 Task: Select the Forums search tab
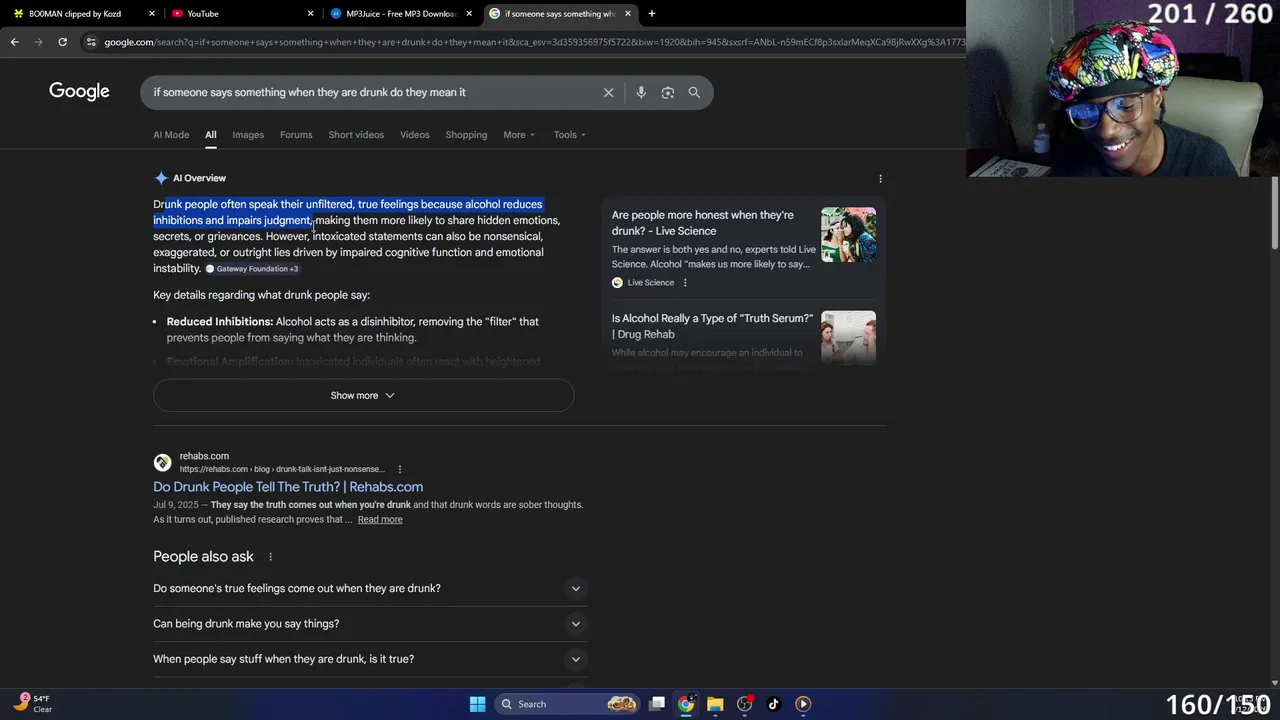pyautogui.click(x=296, y=135)
